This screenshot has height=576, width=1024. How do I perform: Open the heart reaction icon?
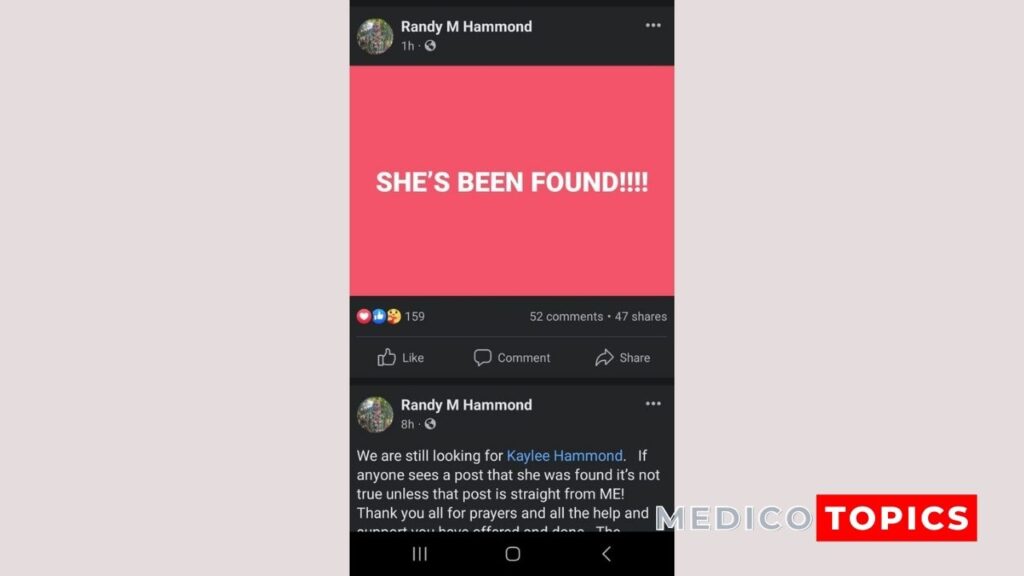364,316
